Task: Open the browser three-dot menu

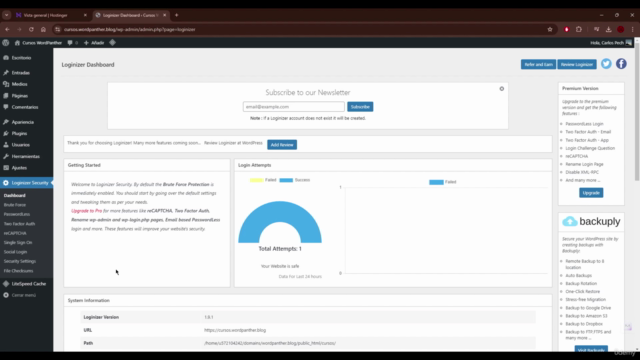Action: coord(633,29)
